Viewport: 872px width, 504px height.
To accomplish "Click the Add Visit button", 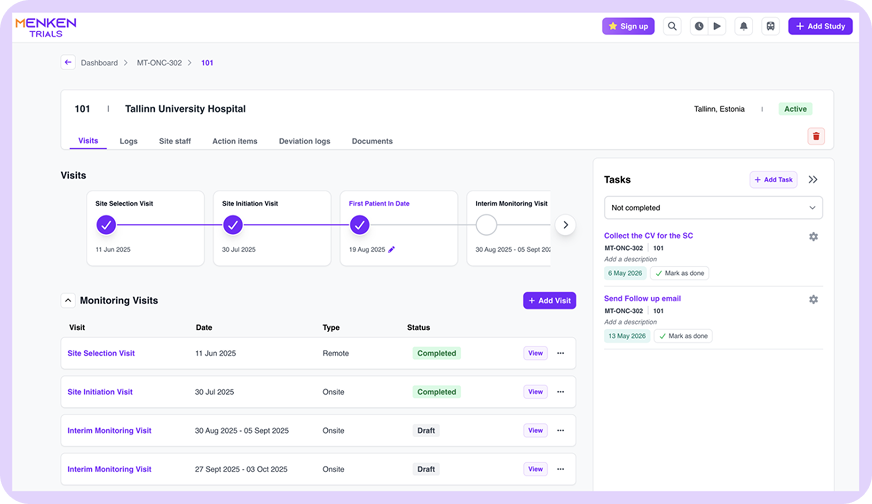I will [x=549, y=300].
